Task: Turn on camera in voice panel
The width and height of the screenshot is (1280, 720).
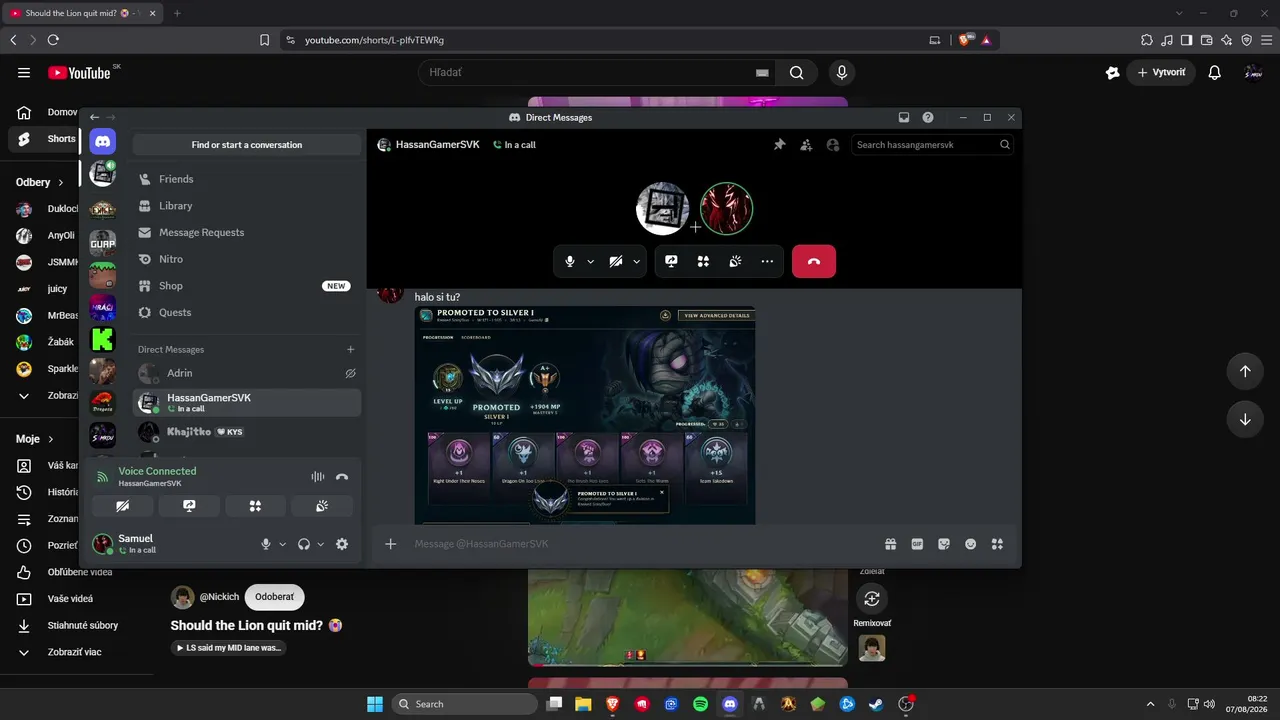Action: point(122,506)
